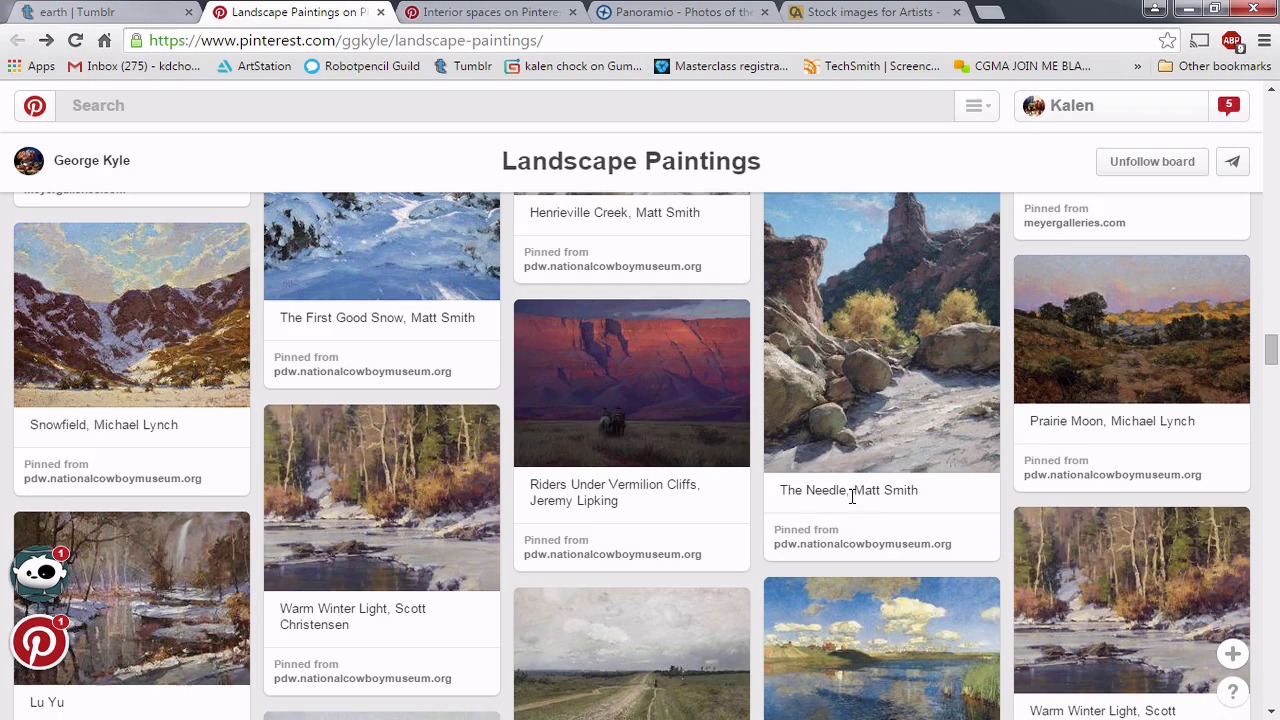Go forward in browser

point(46,40)
